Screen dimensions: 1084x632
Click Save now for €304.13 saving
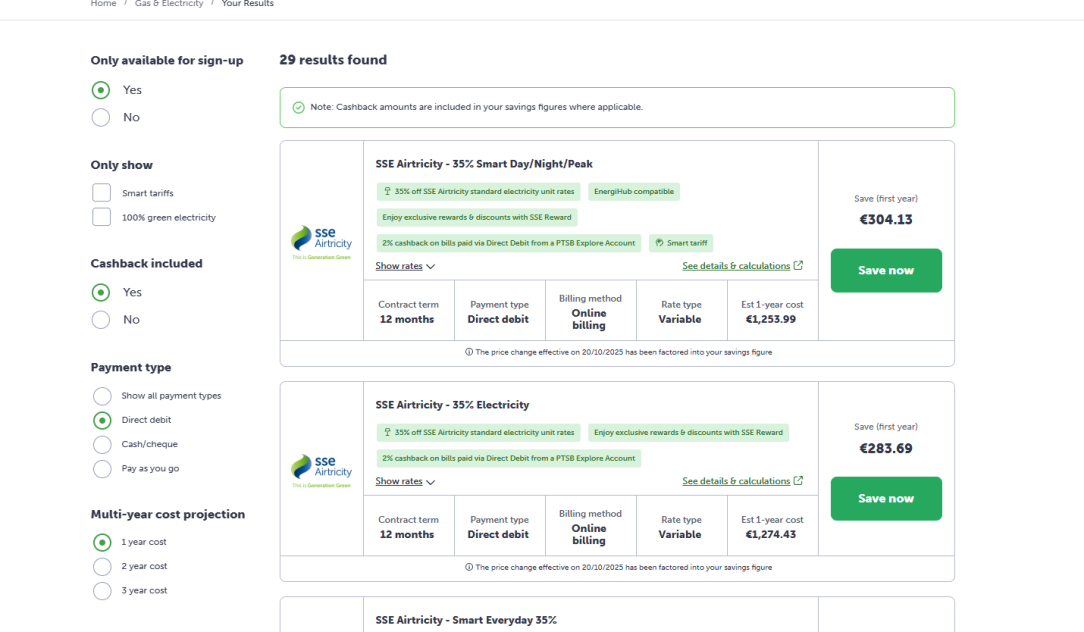[x=886, y=270]
